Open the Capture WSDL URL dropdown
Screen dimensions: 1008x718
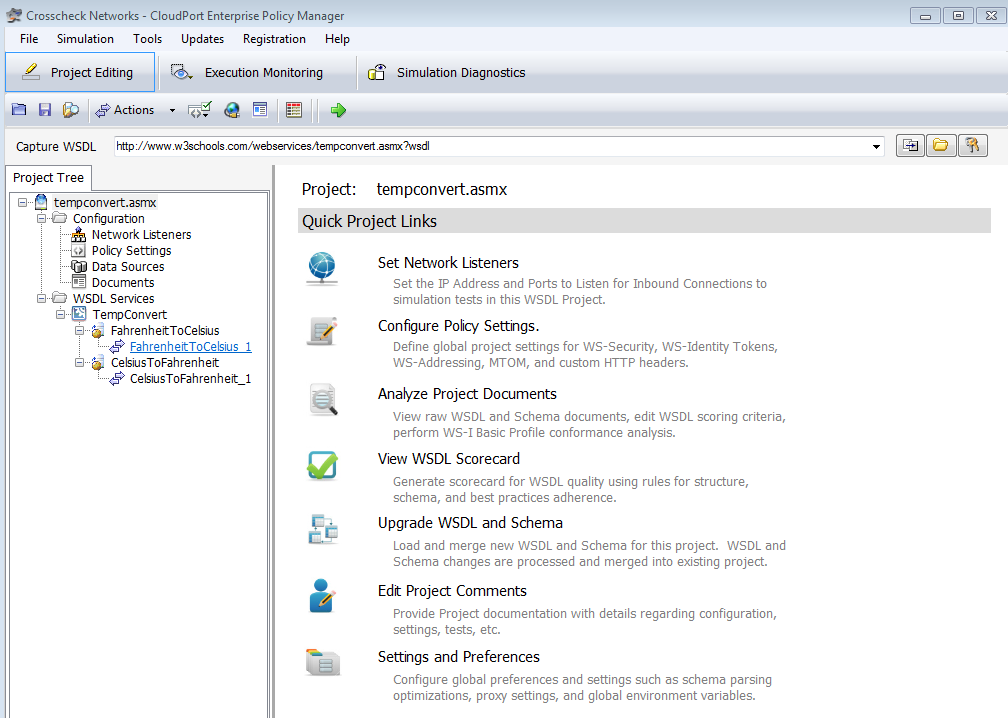(x=876, y=147)
